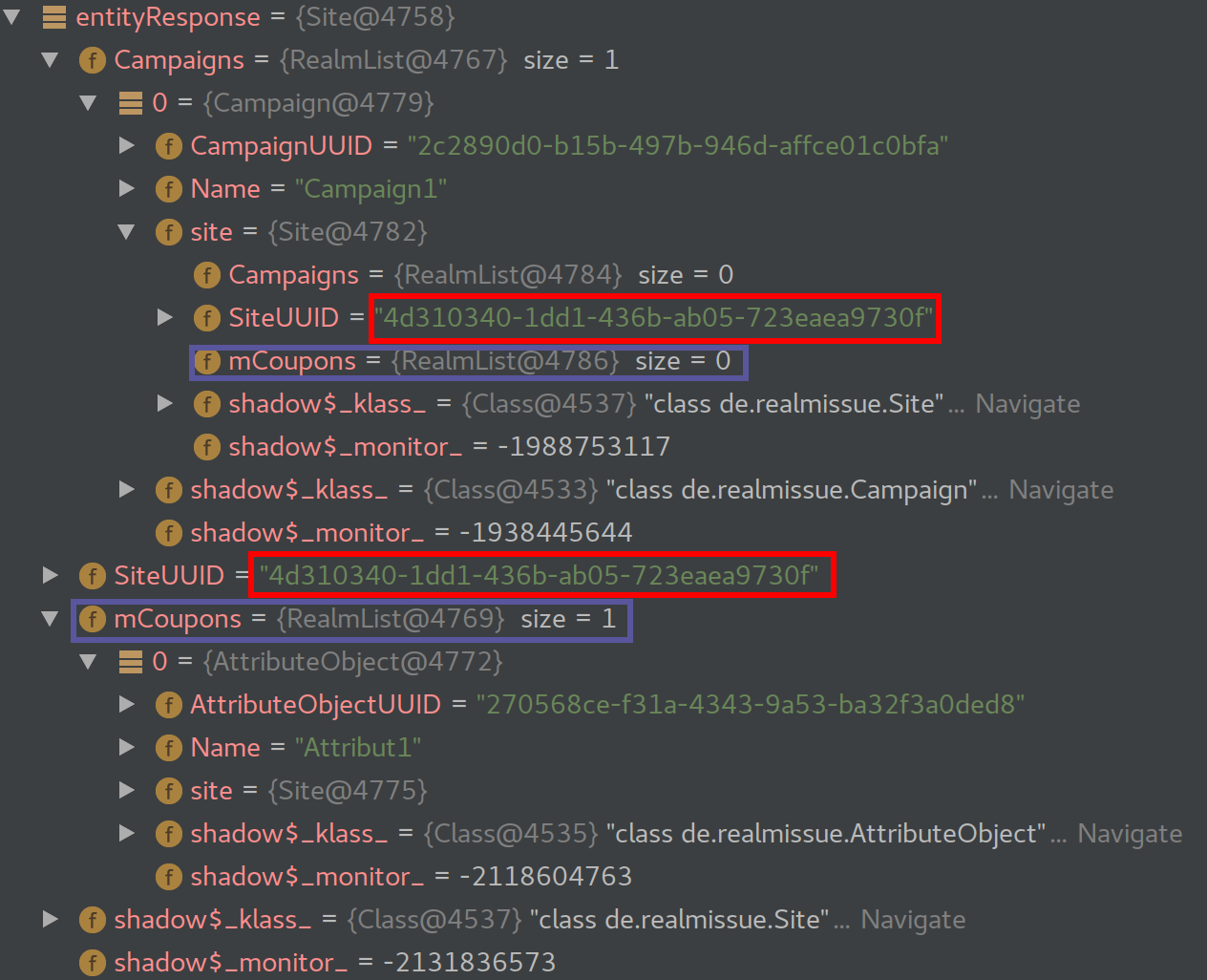Click the field icon beside AttributeObjectUUID
Viewport: 1207px width, 980px height.
pyautogui.click(x=169, y=705)
